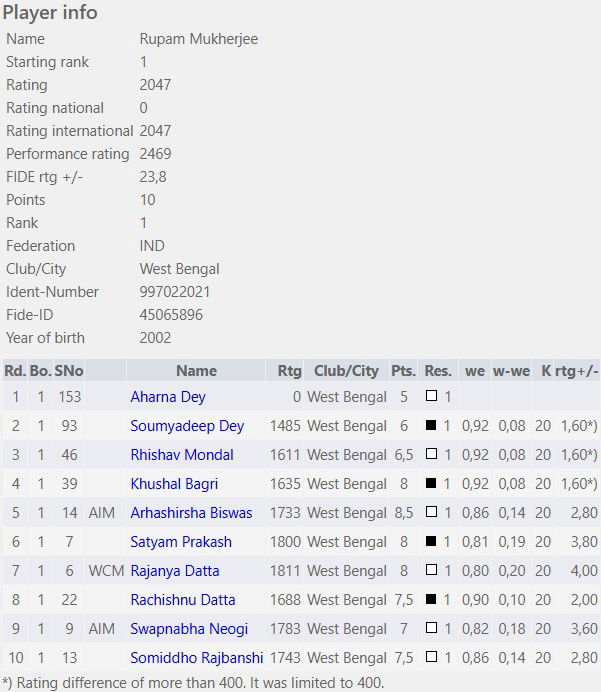The image size is (601, 692).
Task: Open Khushal Bagri player link
Action: [174, 484]
